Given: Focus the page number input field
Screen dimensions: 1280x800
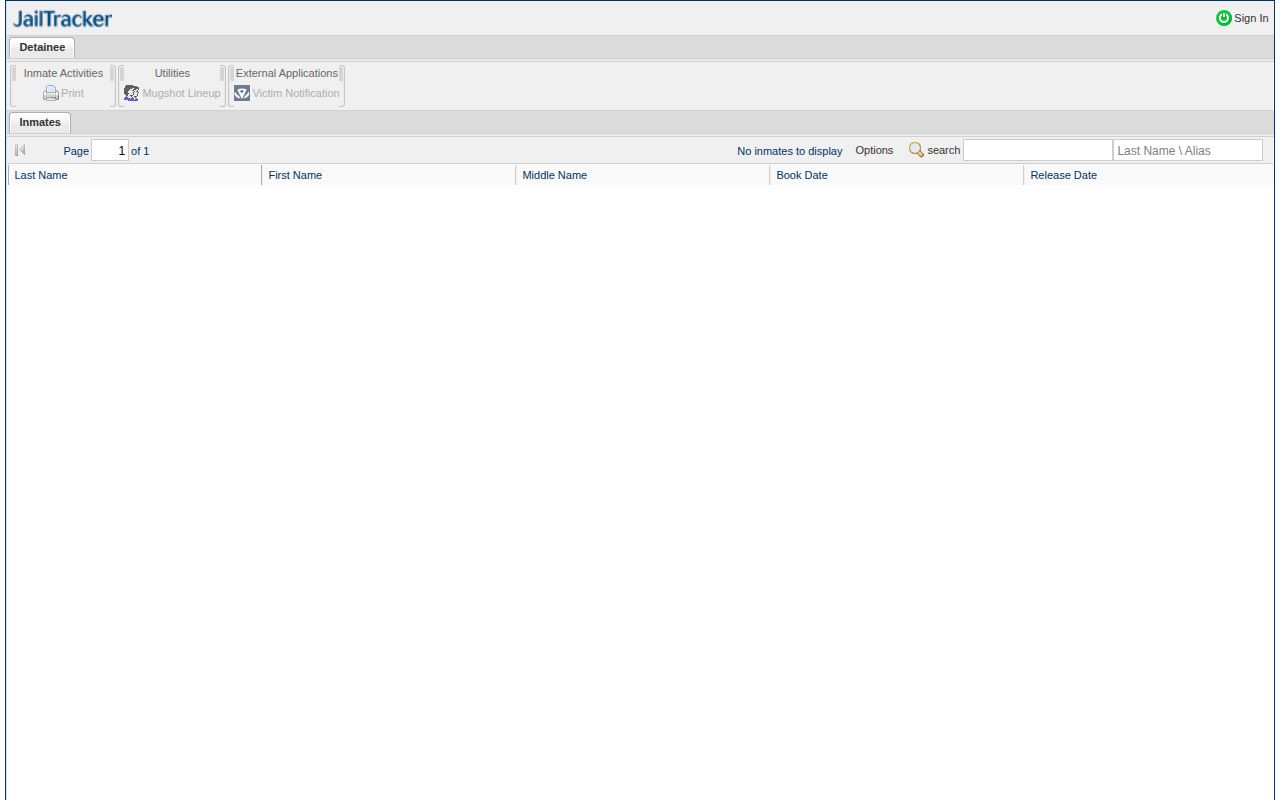Looking at the screenshot, I should [x=110, y=150].
